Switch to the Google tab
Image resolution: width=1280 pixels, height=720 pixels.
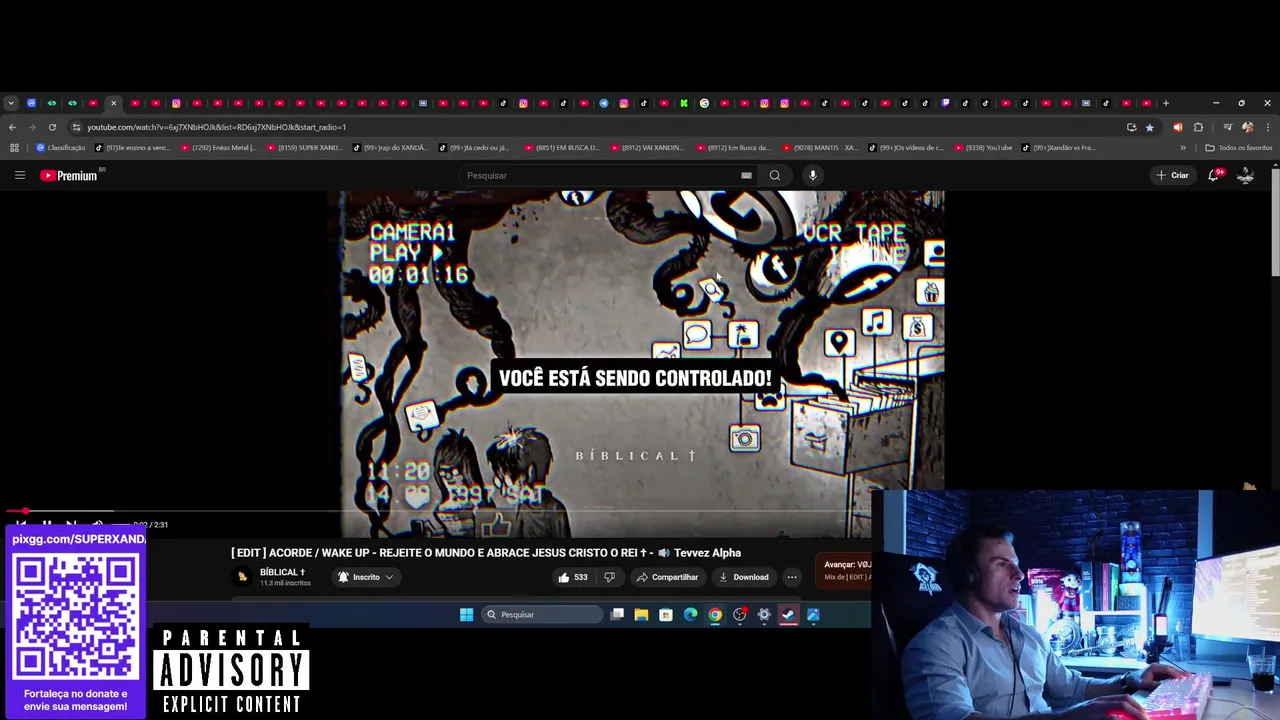pyautogui.click(x=704, y=103)
